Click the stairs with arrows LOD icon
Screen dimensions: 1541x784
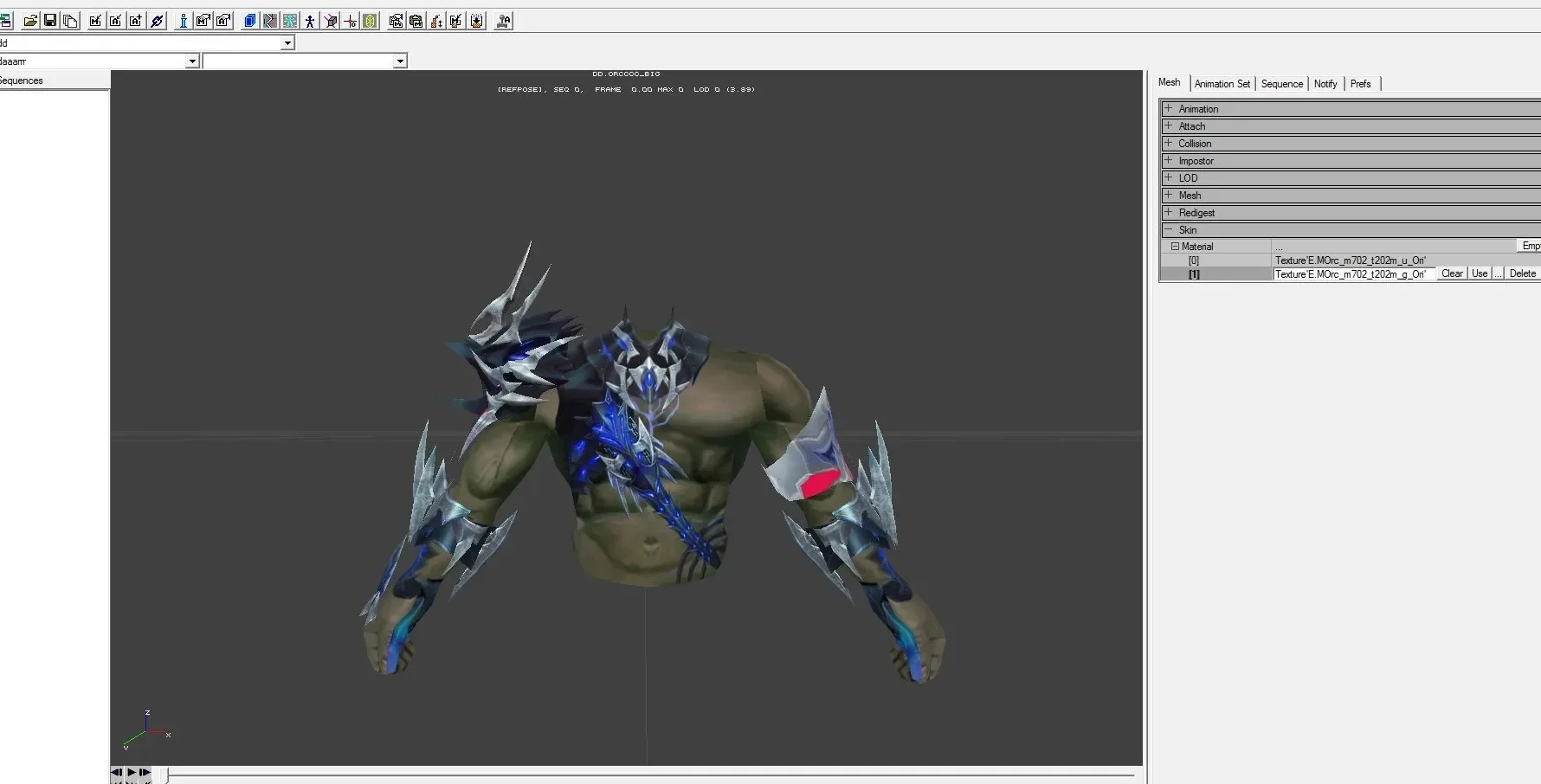tap(436, 21)
